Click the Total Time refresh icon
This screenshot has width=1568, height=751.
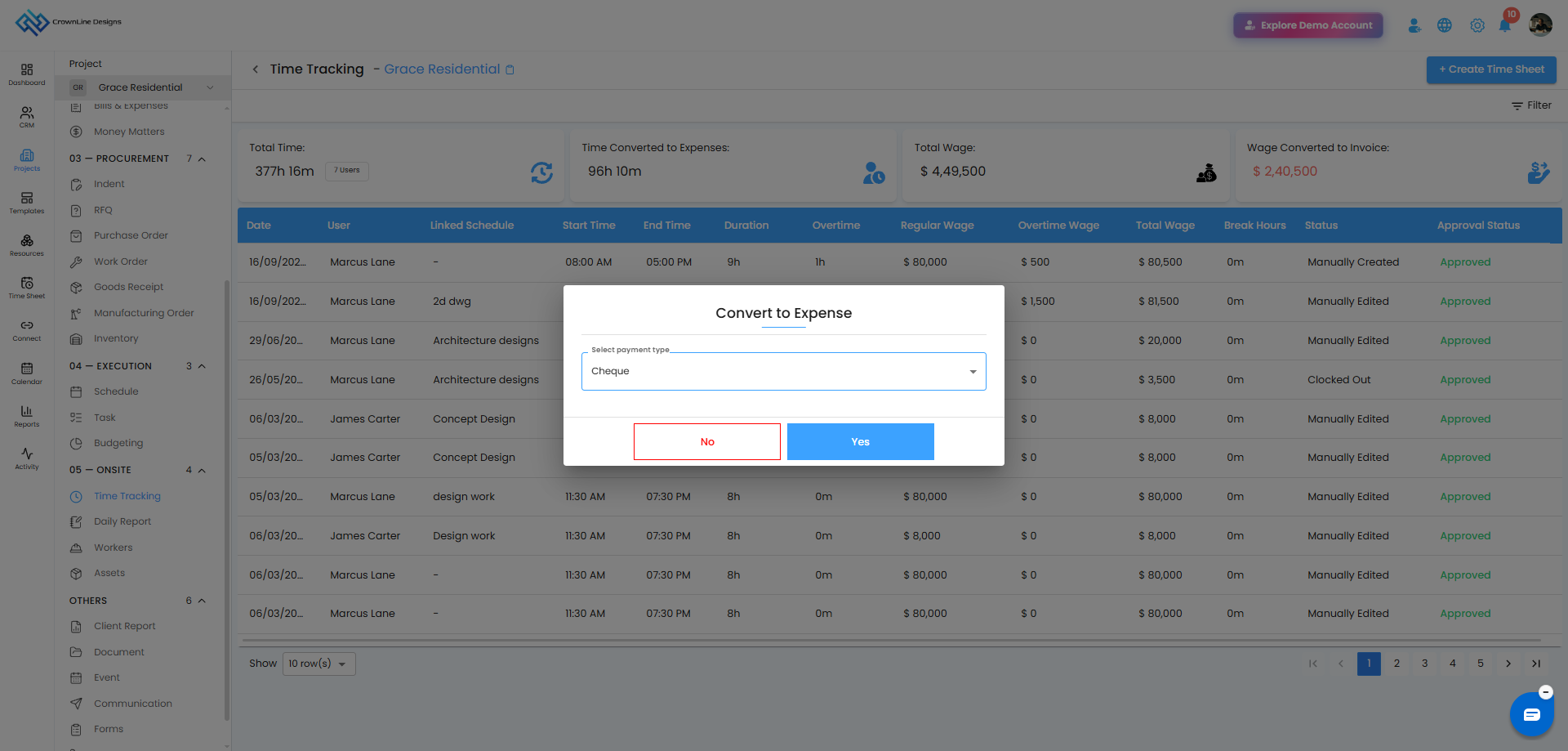click(541, 172)
